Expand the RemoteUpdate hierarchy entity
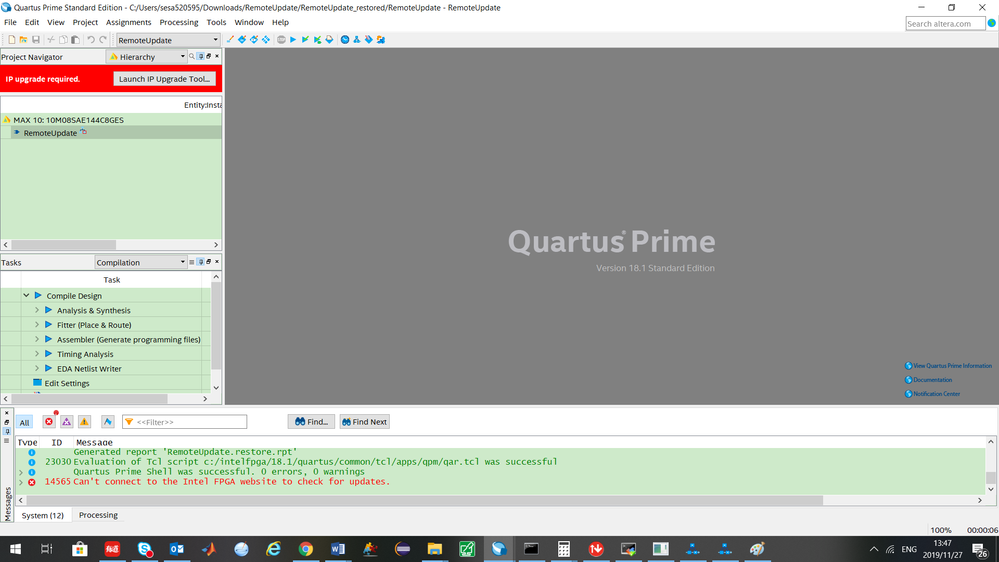This screenshot has height=562, width=999. pyautogui.click(x=17, y=133)
